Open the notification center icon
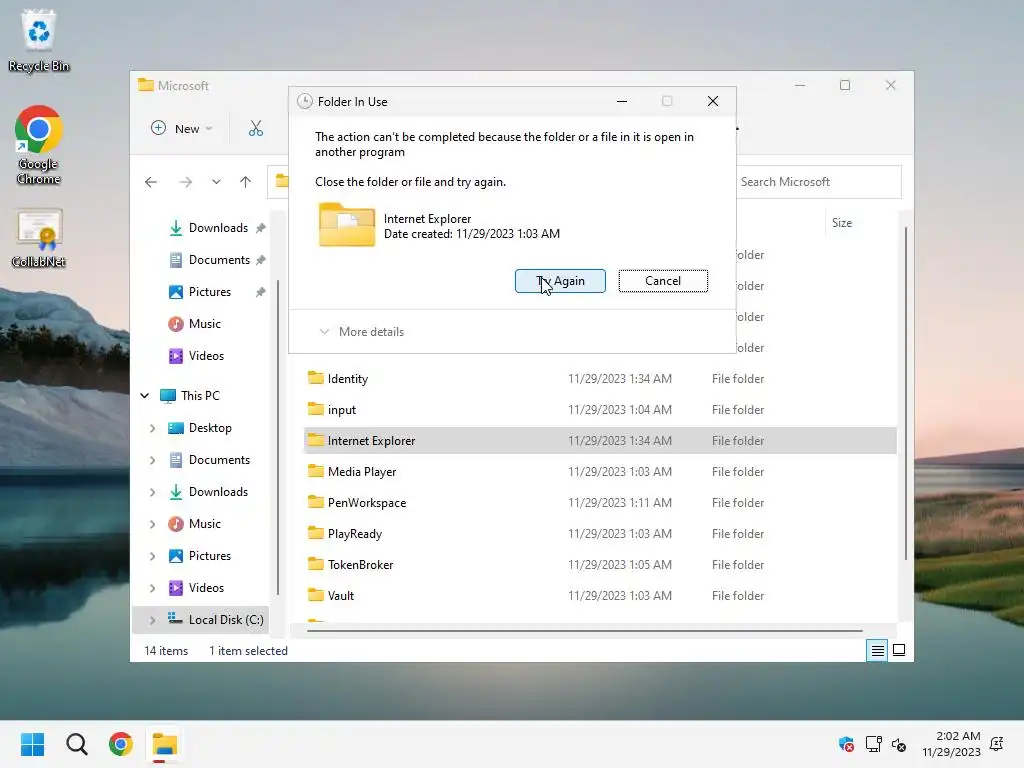Viewport: 1024px width, 768px height. (x=997, y=744)
